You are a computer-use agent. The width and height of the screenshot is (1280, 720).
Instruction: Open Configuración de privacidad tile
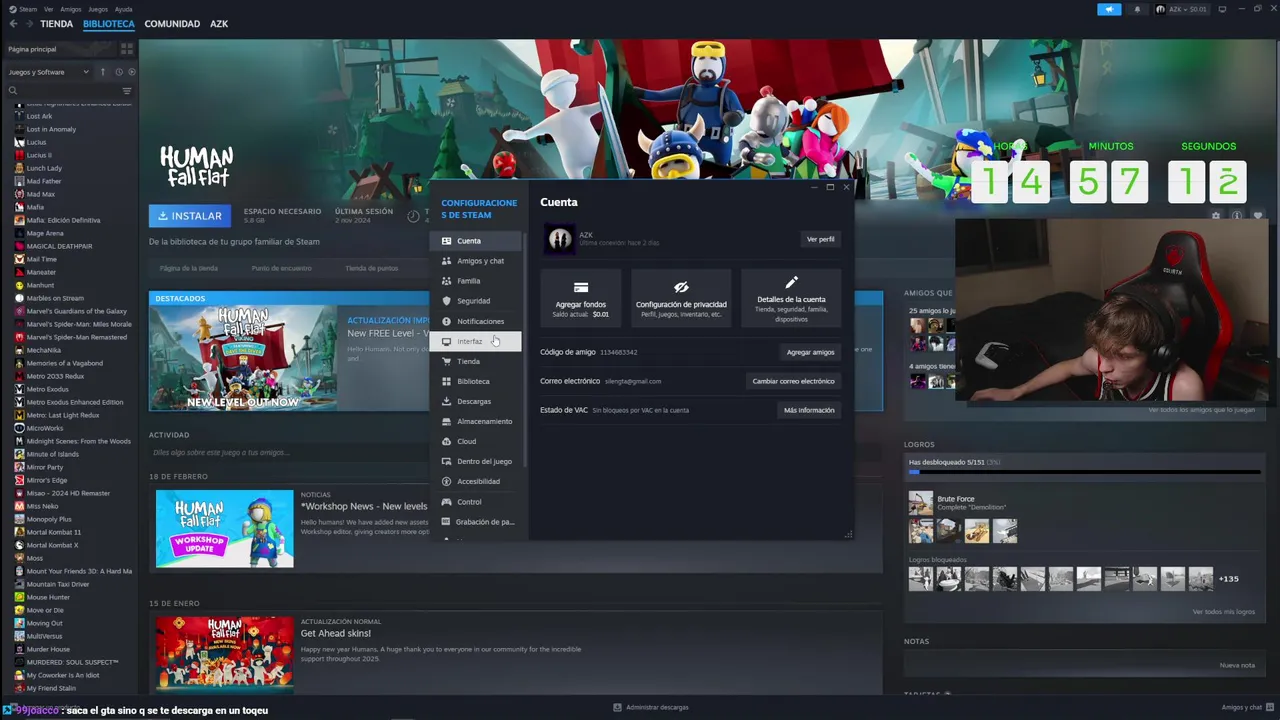click(x=681, y=297)
